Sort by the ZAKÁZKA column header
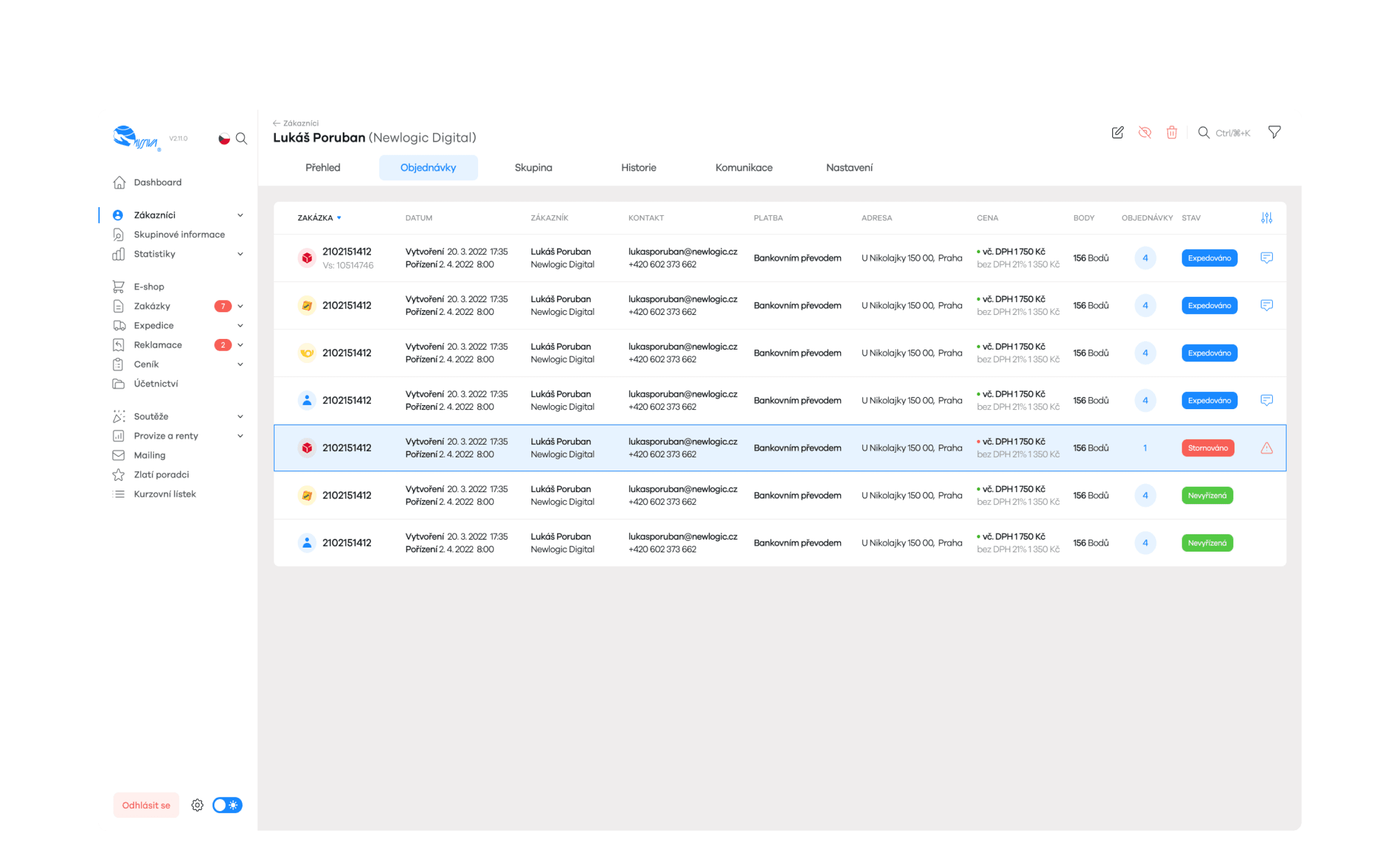The image size is (1400, 846). (315, 218)
